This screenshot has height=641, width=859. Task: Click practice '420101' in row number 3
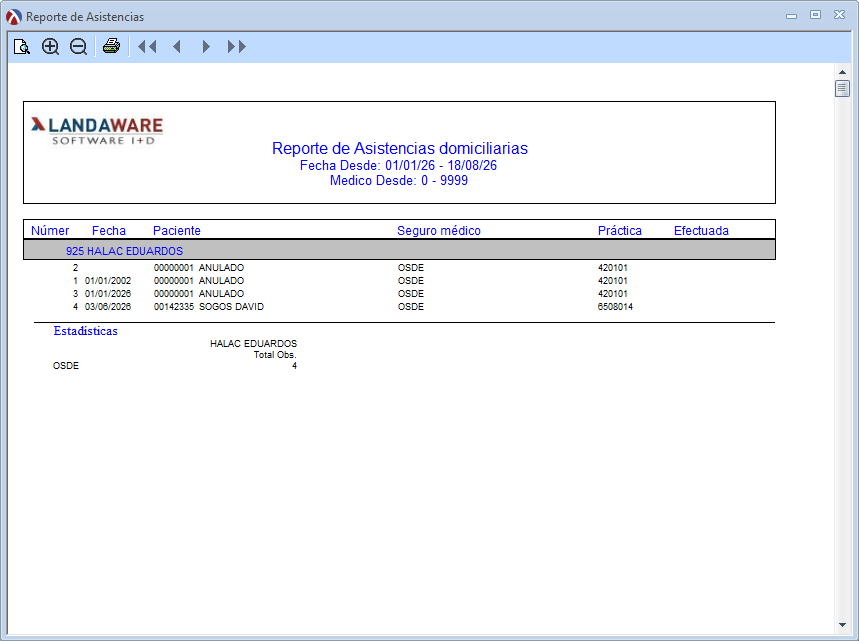(612, 294)
